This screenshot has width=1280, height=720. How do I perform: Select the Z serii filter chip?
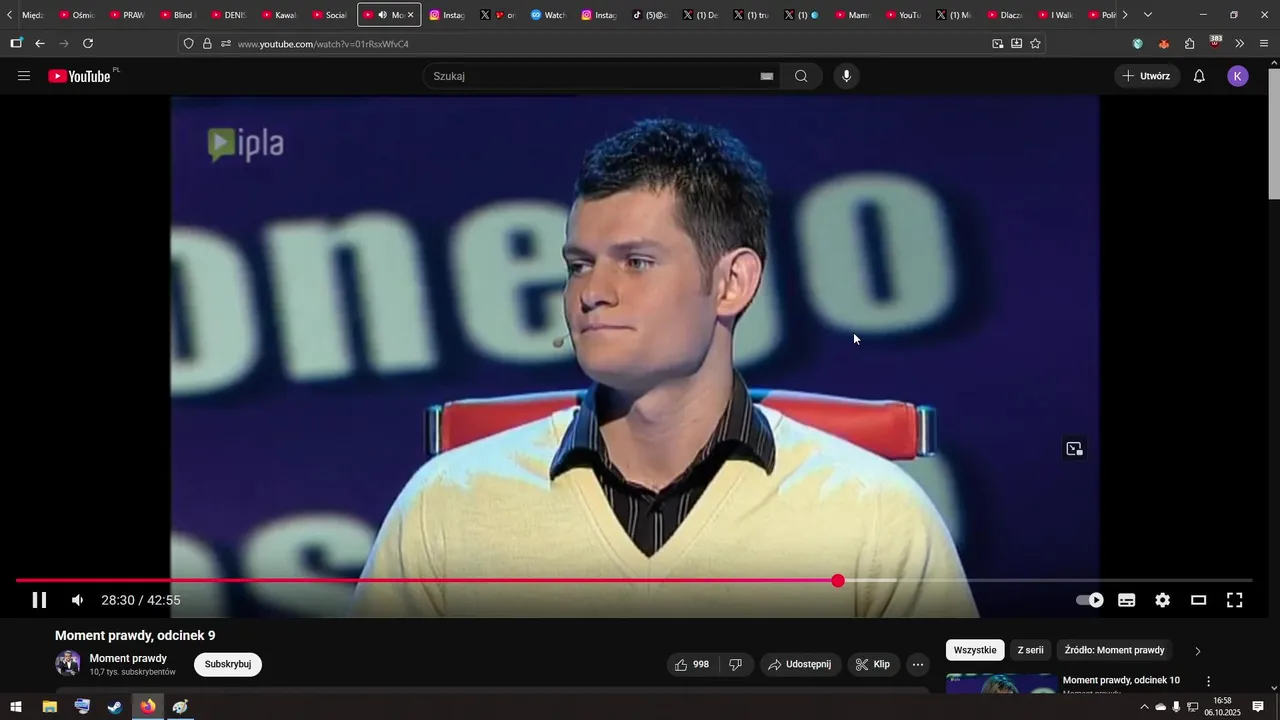[1030, 650]
